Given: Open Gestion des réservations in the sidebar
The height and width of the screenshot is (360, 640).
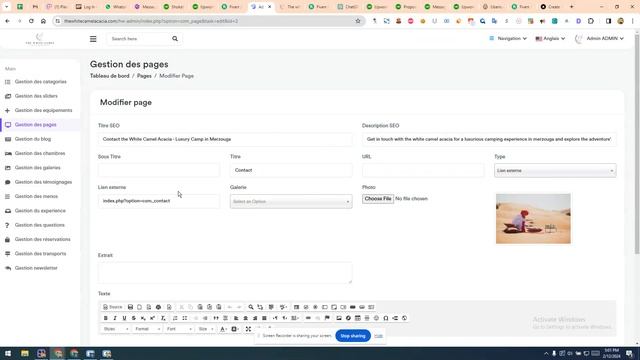Looking at the screenshot, I should click(x=42, y=239).
